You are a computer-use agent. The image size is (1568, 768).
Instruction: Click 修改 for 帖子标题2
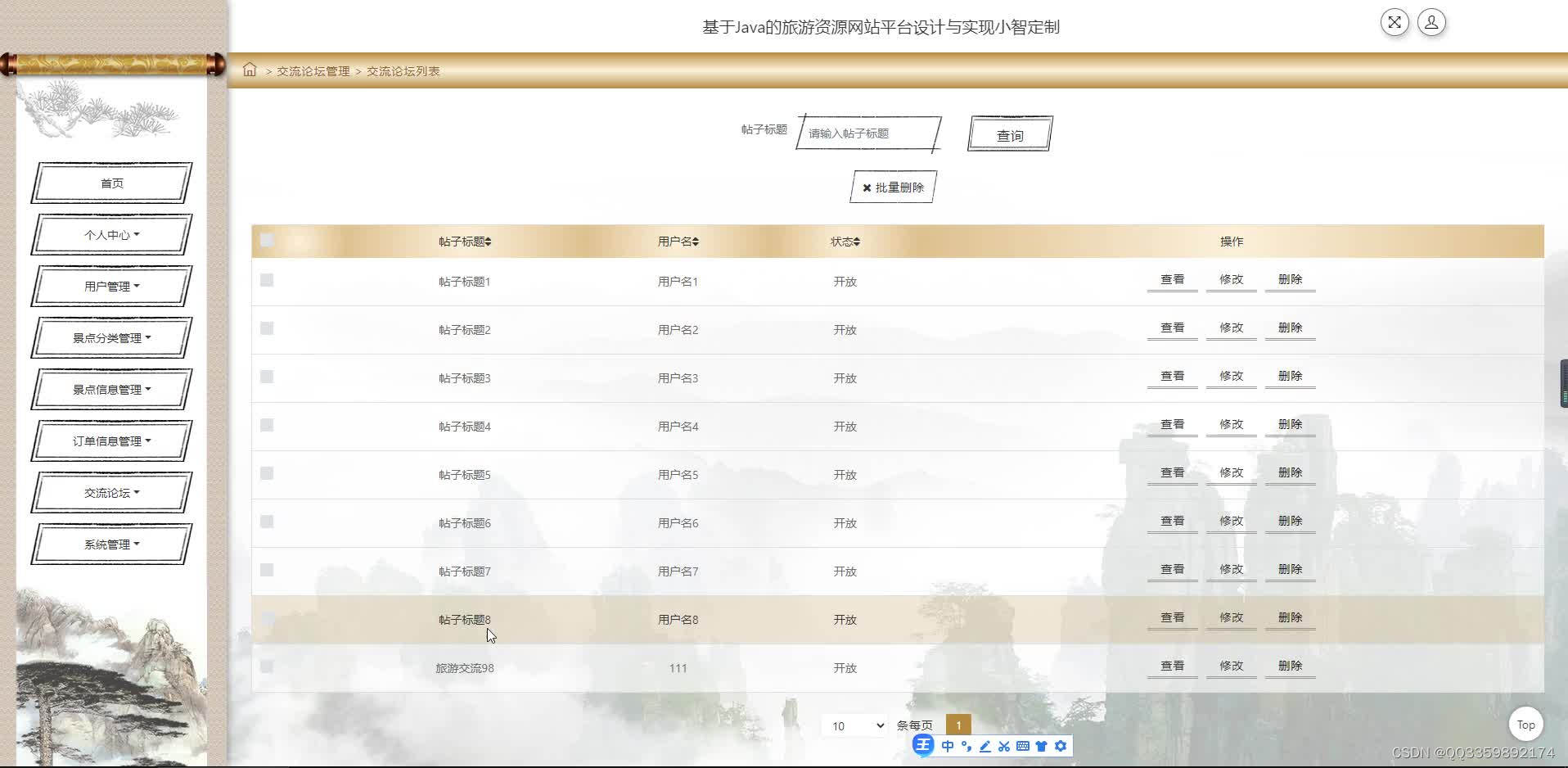(x=1231, y=328)
